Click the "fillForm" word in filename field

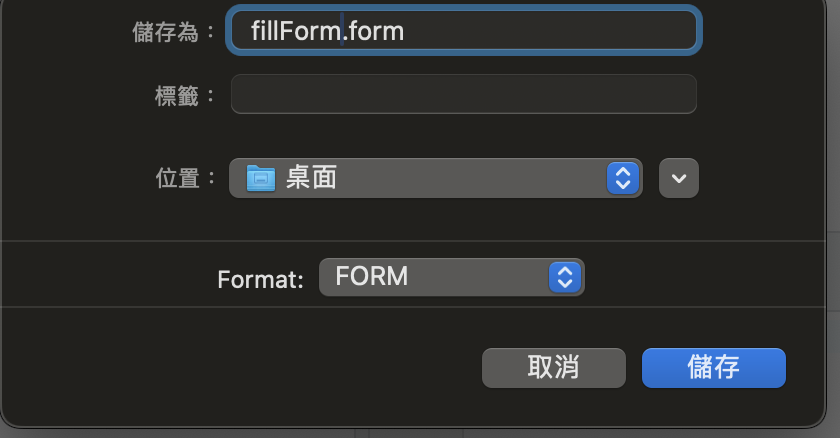tap(296, 31)
